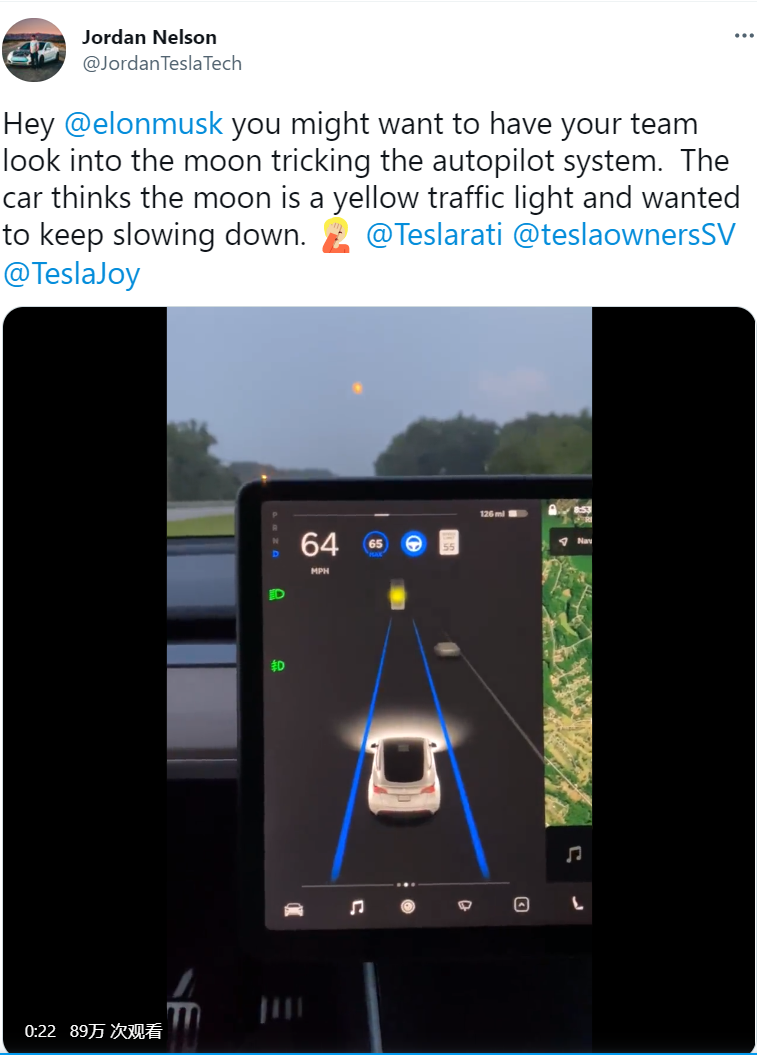Open the tweet's three-dot more menu
The height and width of the screenshot is (1055, 757).
click(x=744, y=36)
